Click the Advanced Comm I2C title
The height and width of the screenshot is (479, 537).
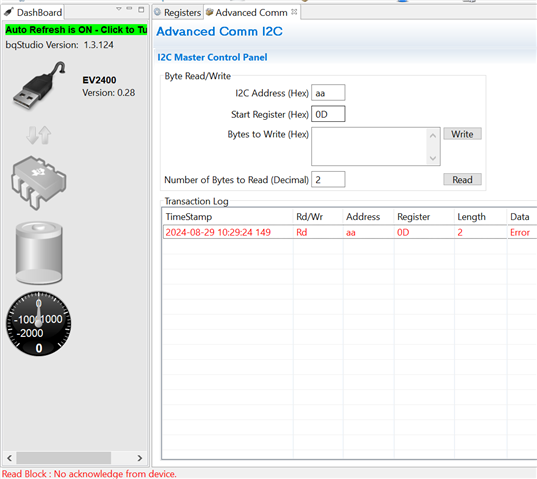click(x=219, y=31)
